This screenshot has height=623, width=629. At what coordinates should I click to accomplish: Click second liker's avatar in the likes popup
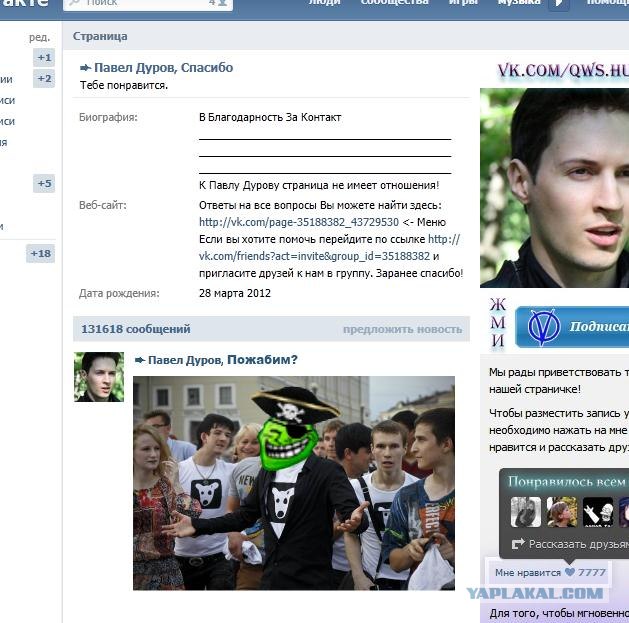562,512
